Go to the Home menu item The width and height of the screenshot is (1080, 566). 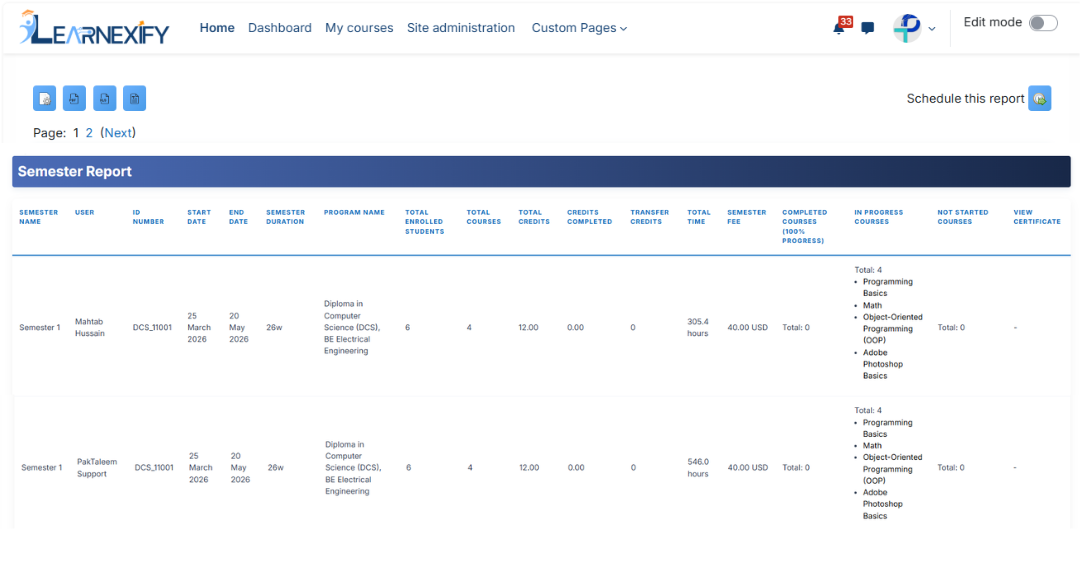point(217,28)
